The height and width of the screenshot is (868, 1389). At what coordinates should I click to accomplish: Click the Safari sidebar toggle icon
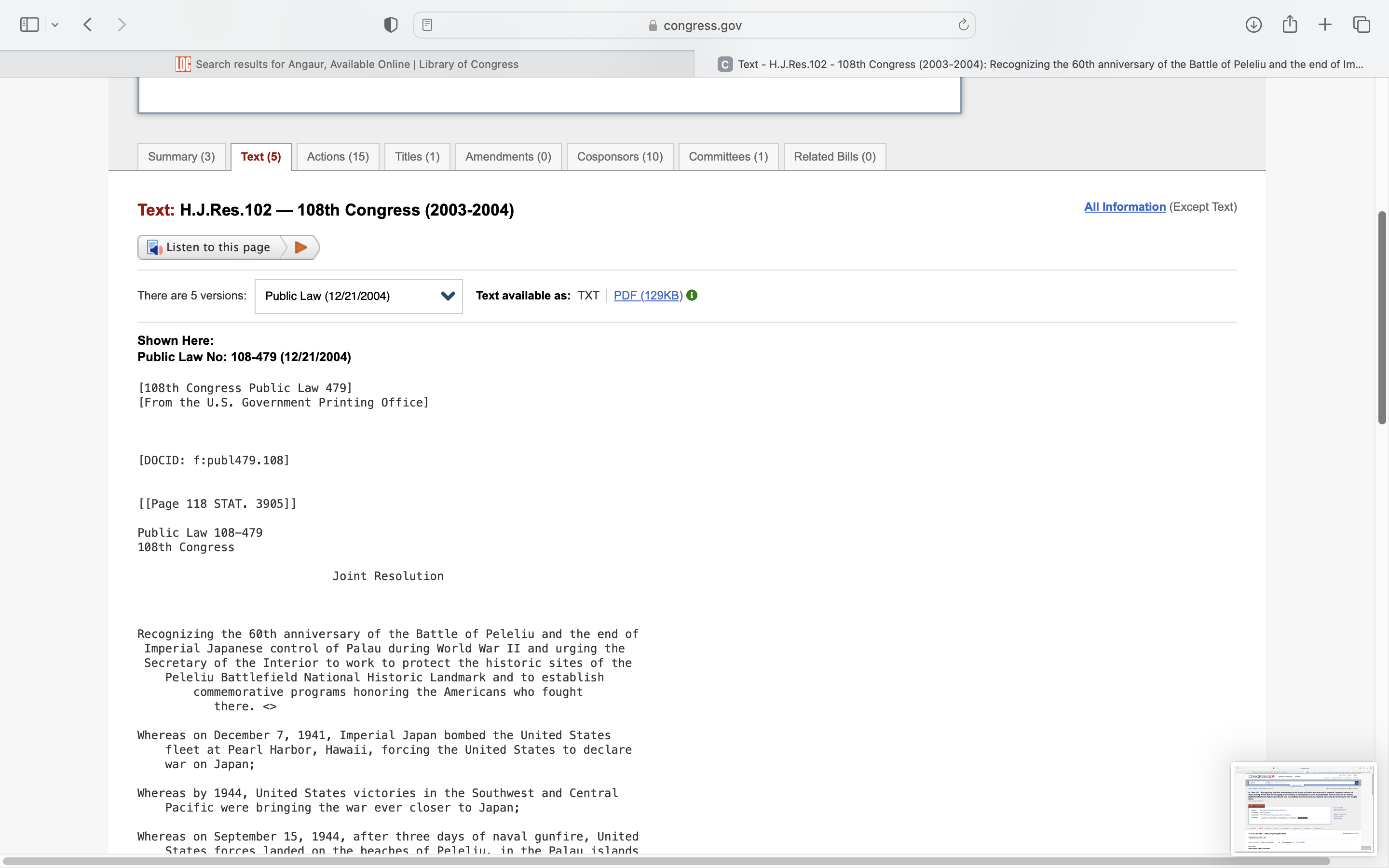pos(29,25)
